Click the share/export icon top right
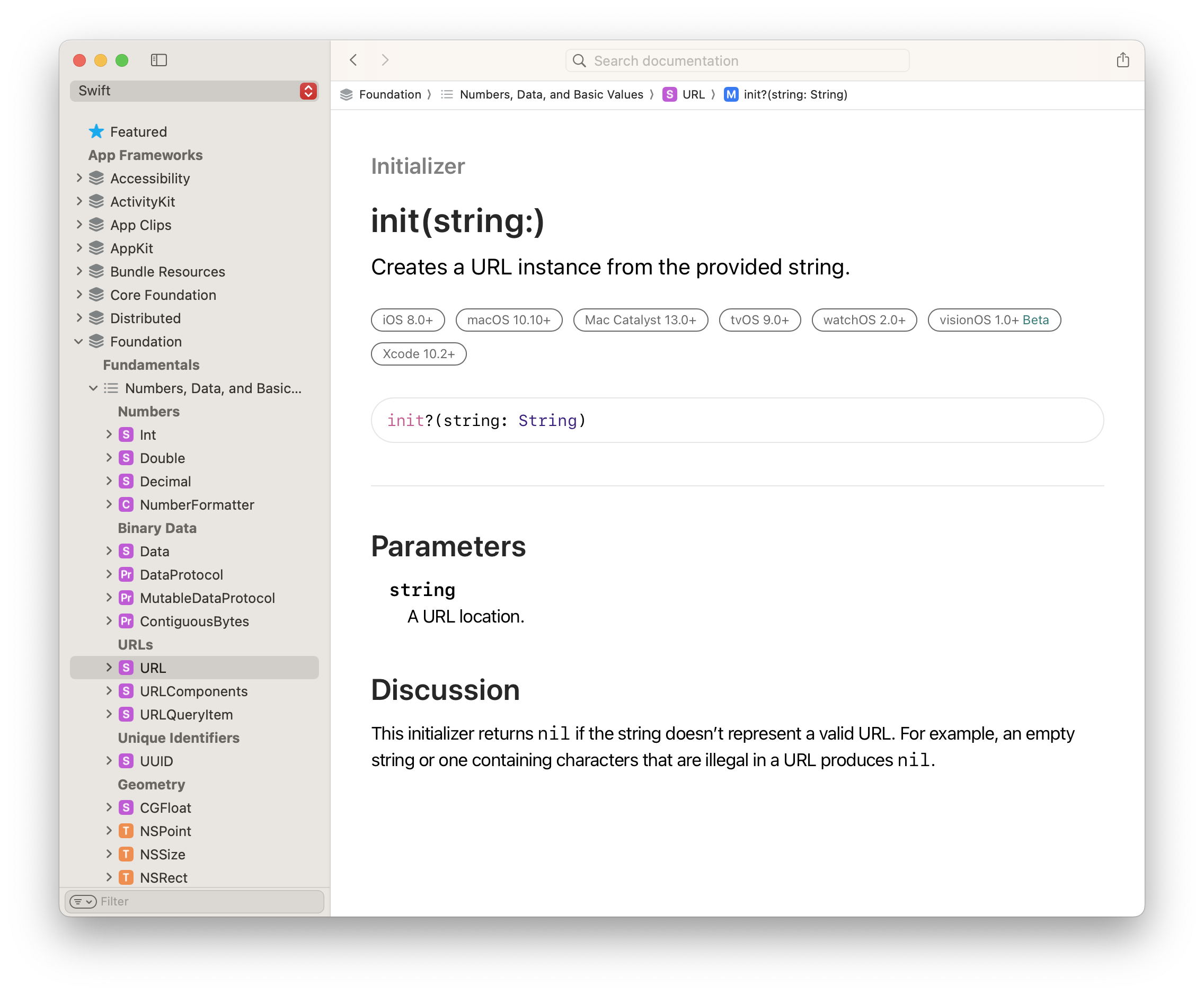Image resolution: width=1204 pixels, height=995 pixels. click(1123, 59)
